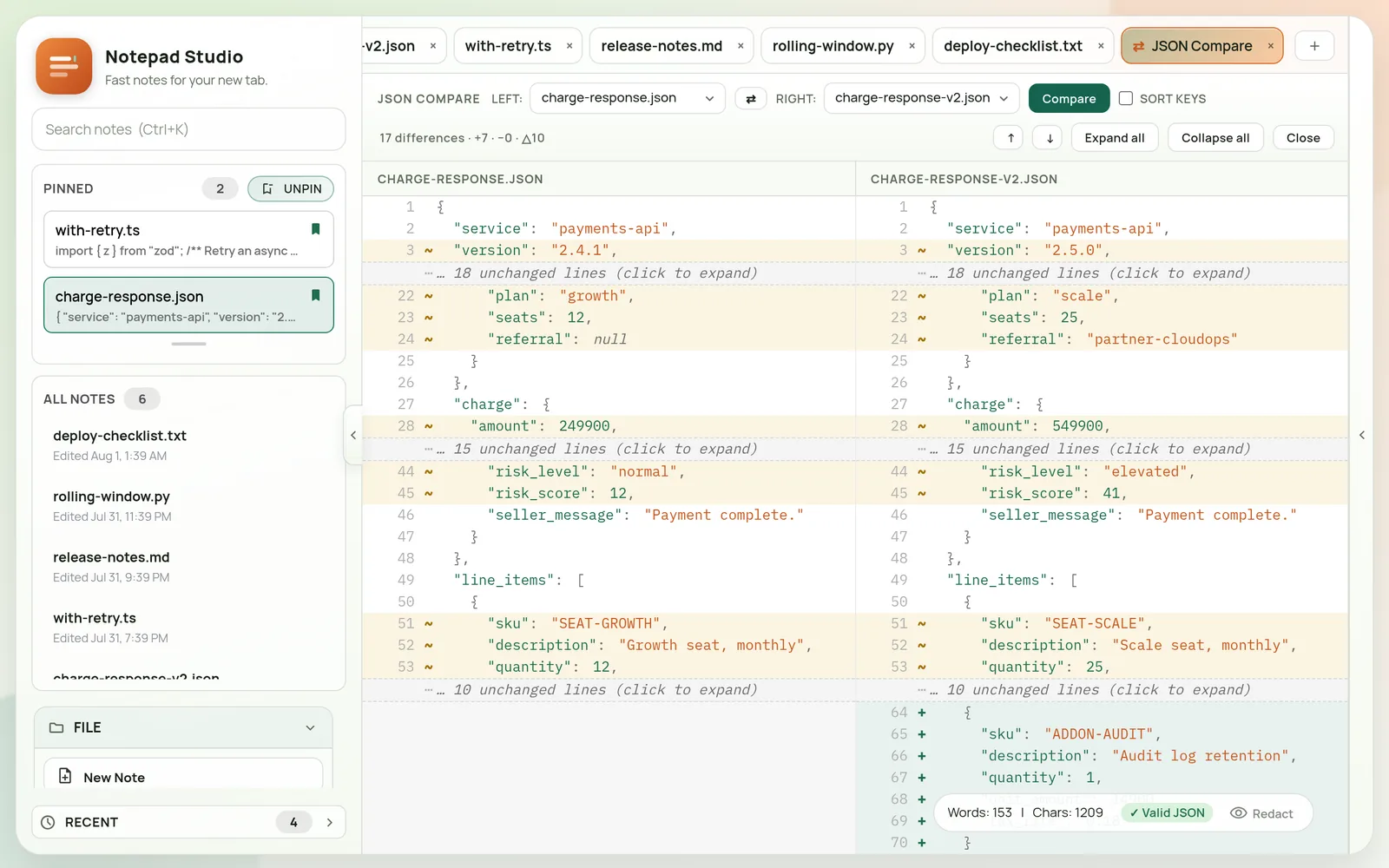This screenshot has height=868, width=1389.
Task: Jump to previous difference arrow
Action: click(x=1010, y=138)
